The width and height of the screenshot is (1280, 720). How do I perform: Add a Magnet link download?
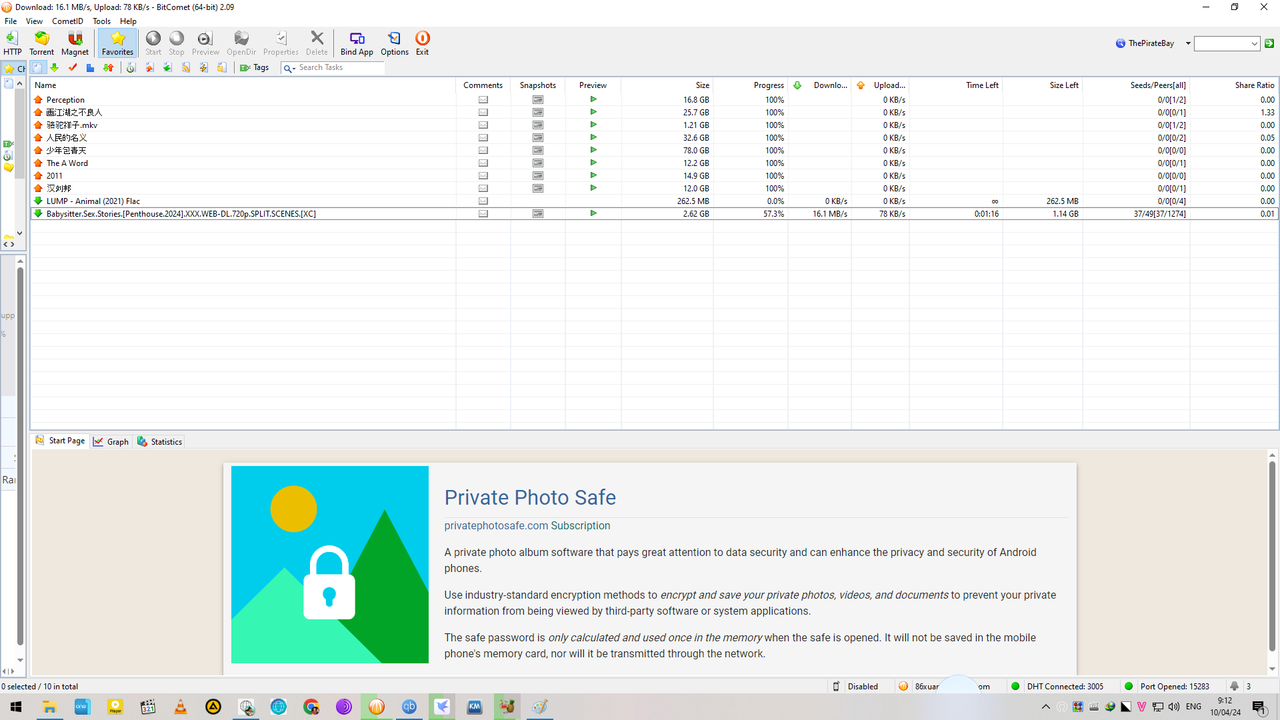coord(75,43)
